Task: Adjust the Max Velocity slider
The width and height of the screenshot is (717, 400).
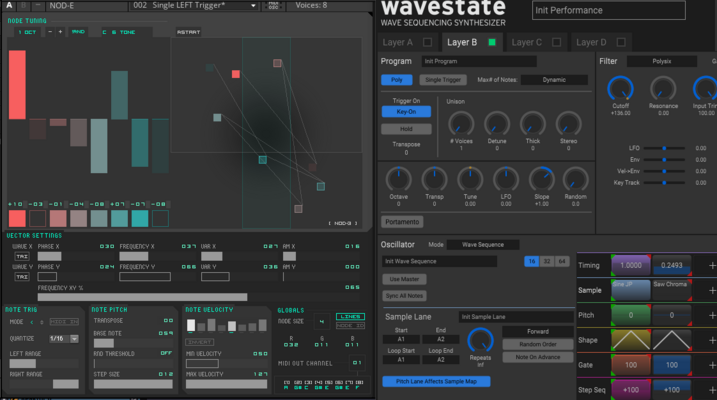Action: (x=226, y=384)
